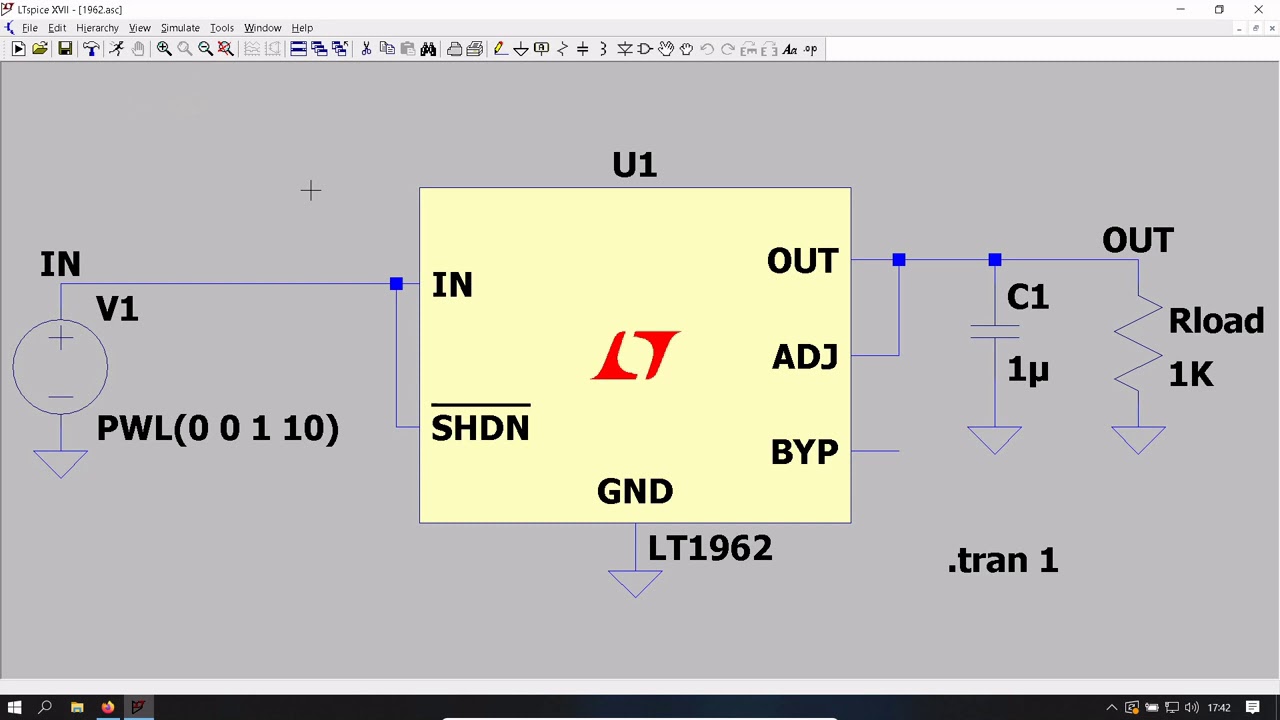Click the Open file folder icon

[x=40, y=49]
